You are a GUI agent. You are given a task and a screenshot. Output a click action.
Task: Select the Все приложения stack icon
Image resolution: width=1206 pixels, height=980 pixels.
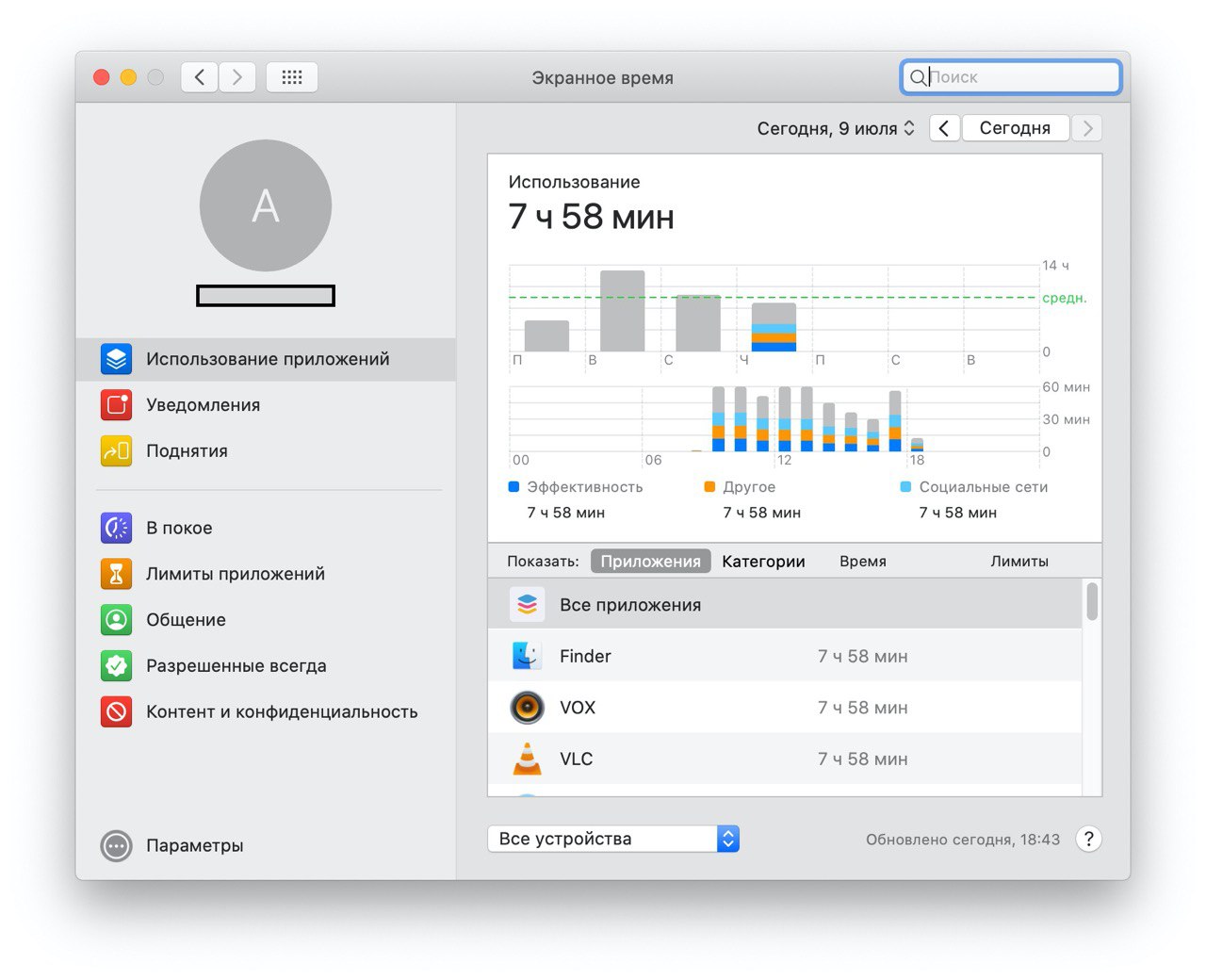(x=527, y=605)
